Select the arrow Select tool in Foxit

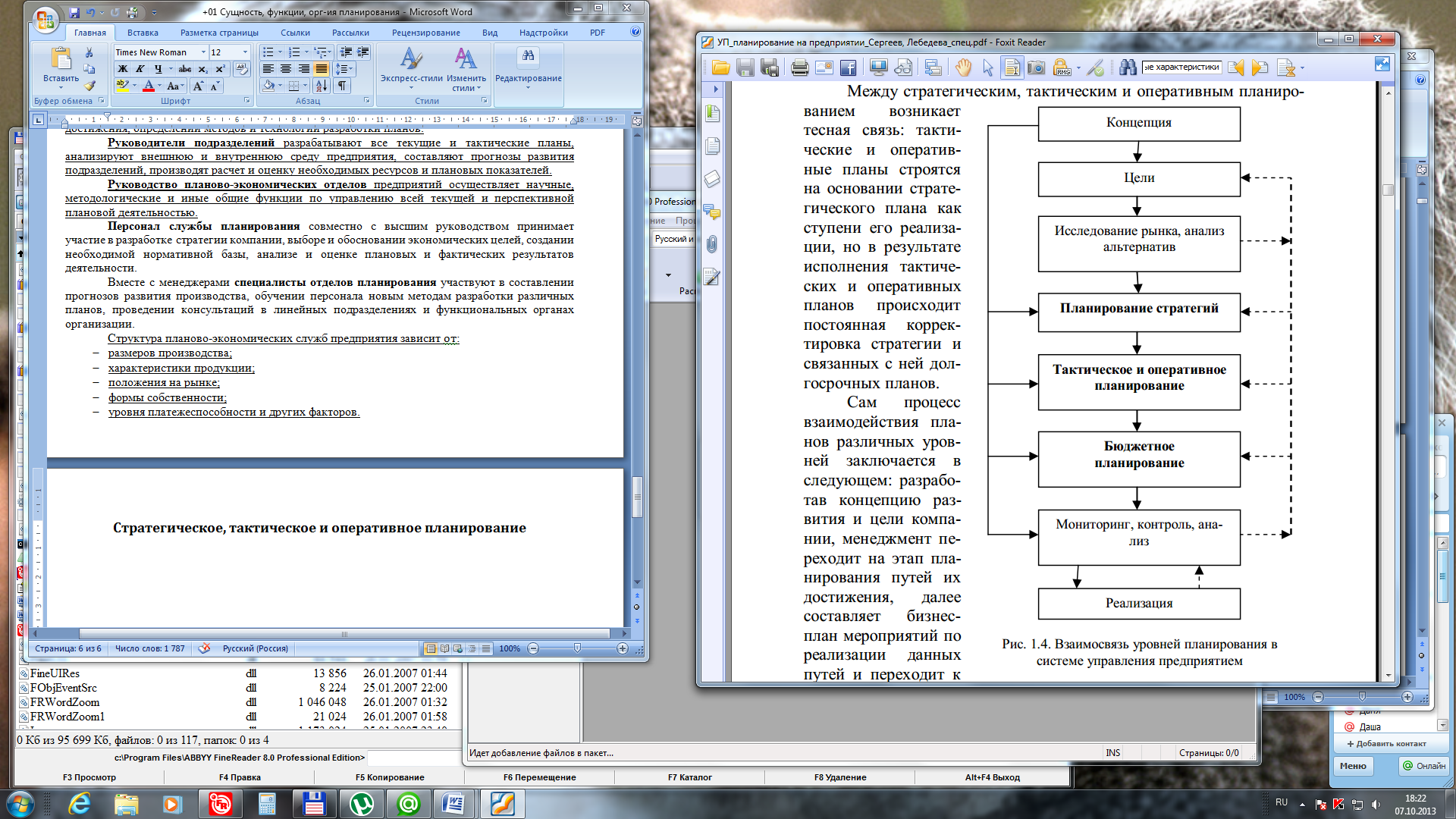pyautogui.click(x=987, y=68)
